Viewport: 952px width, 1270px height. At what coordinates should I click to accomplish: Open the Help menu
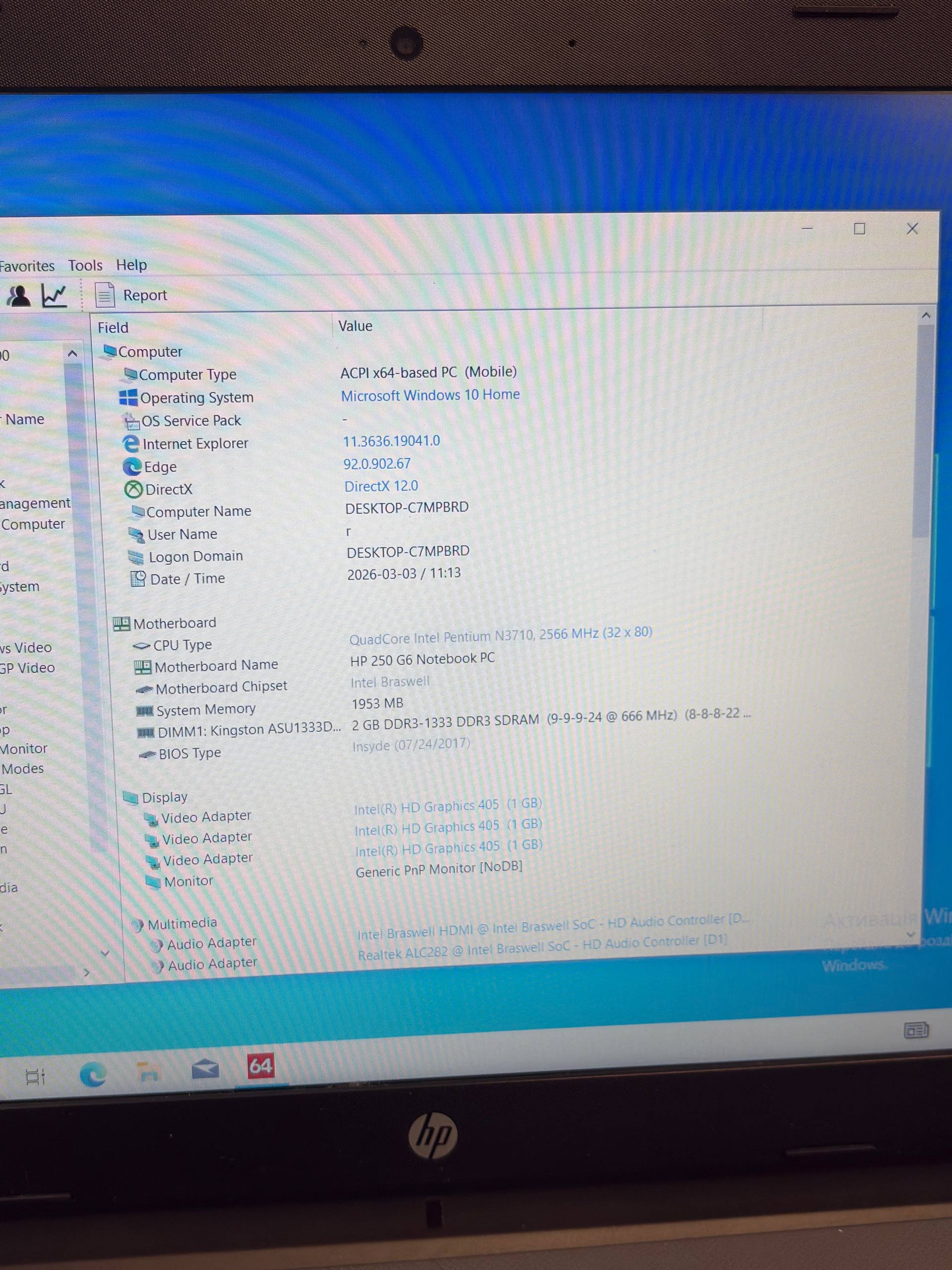click(131, 265)
